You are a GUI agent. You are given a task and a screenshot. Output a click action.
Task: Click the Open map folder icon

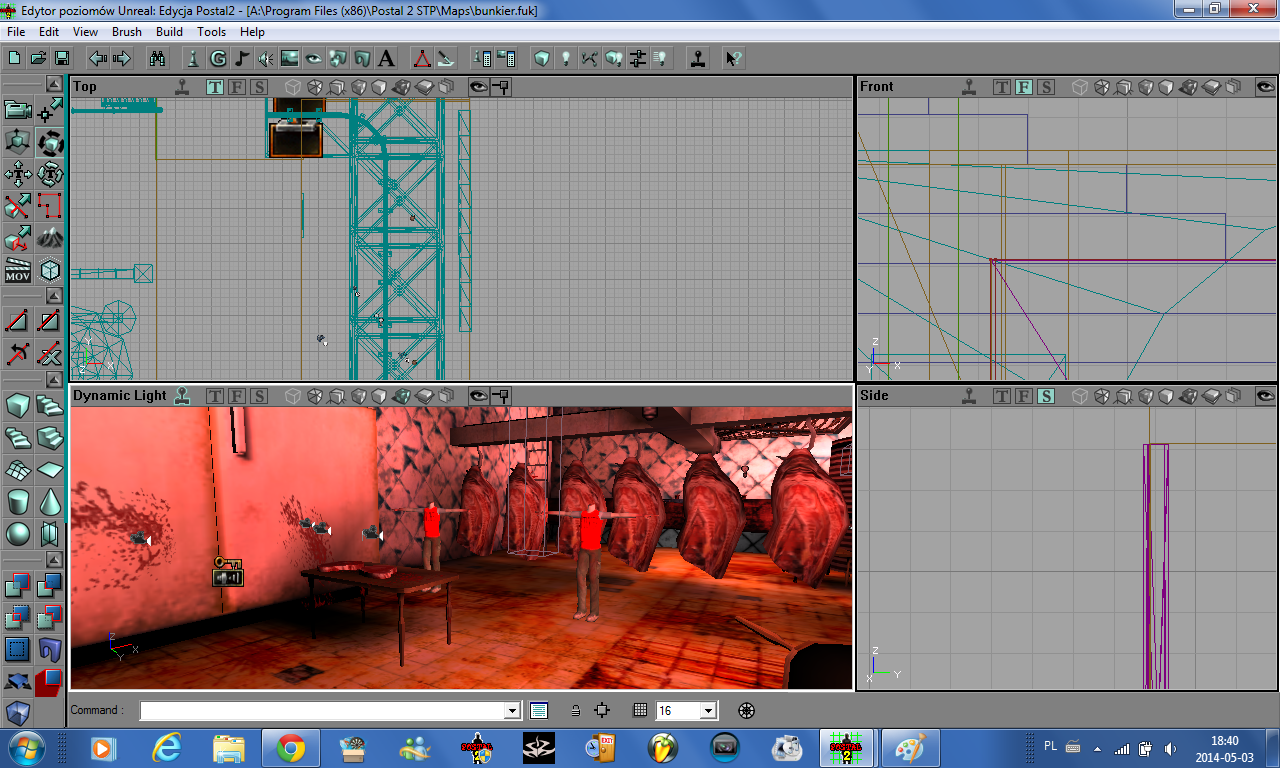click(x=38, y=58)
